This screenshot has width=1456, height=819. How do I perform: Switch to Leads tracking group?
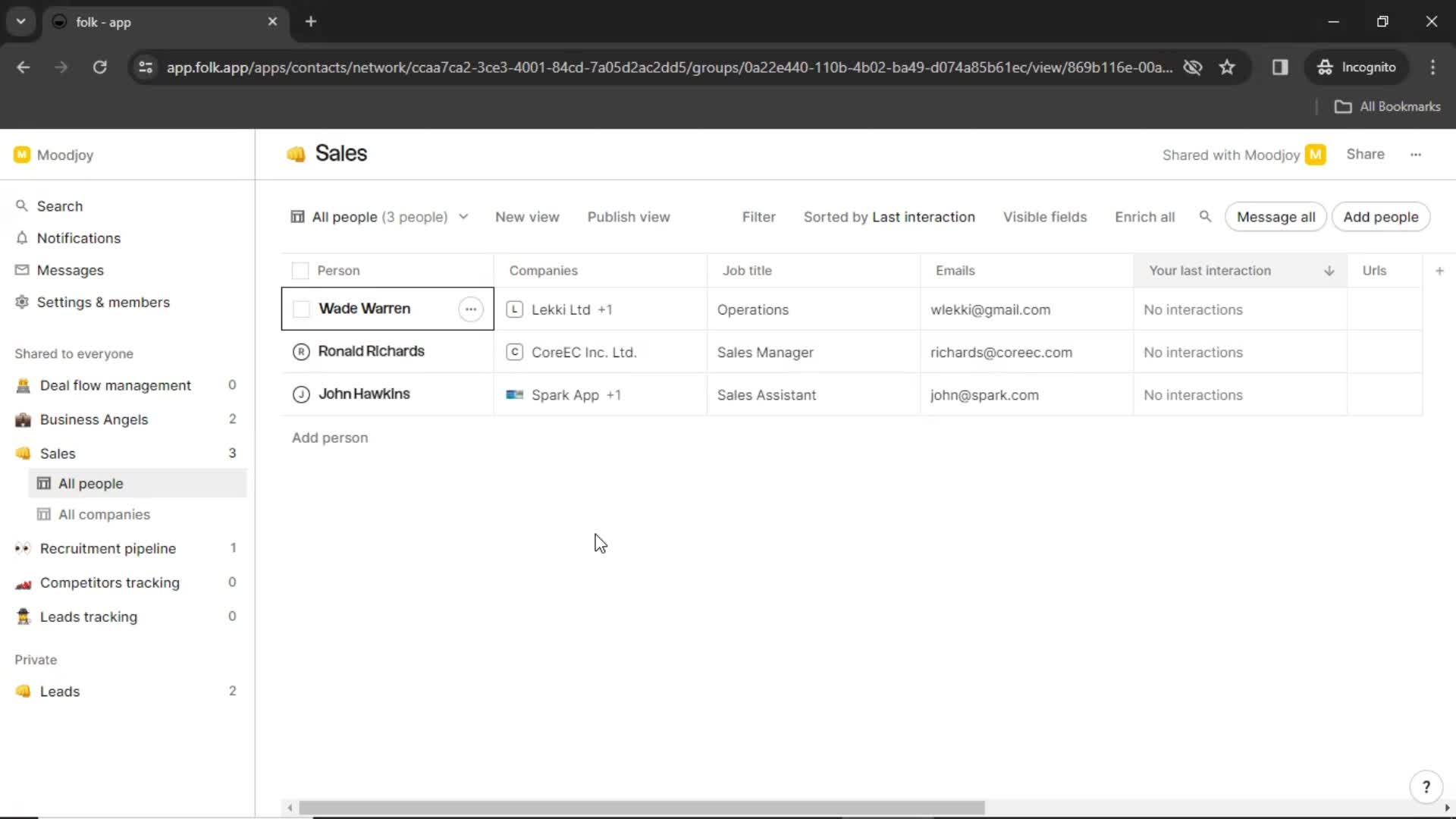coord(88,616)
